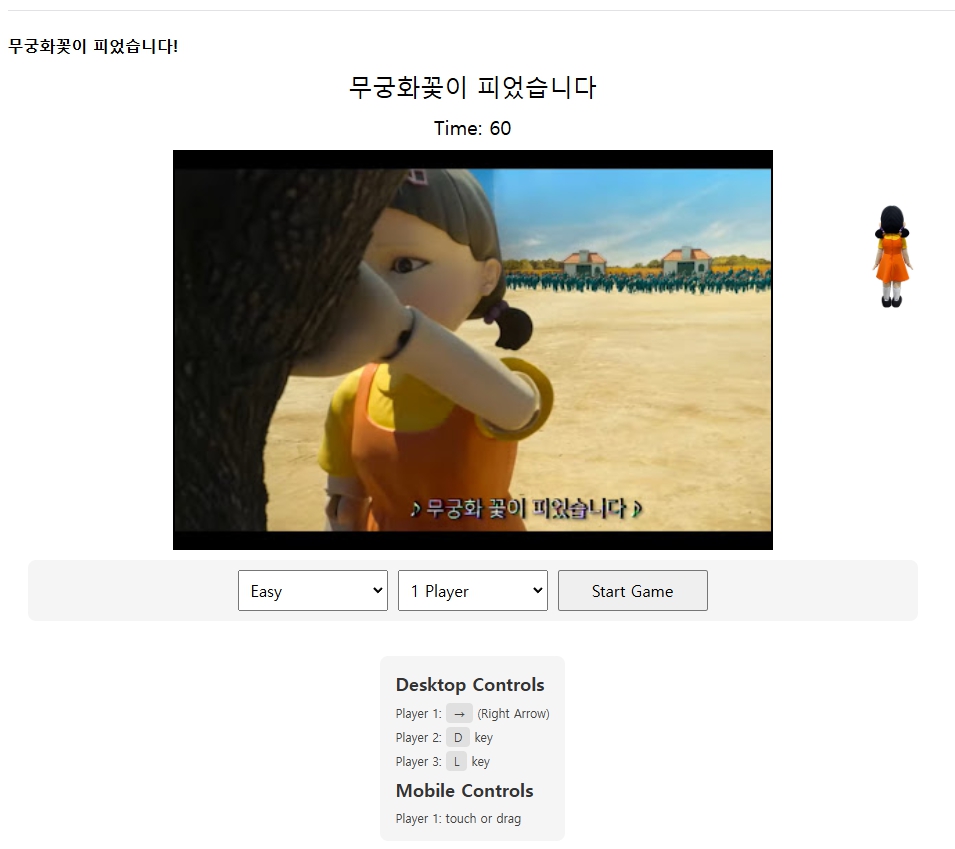Image resolution: width=955 pixels, height=849 pixels.
Task: Click the (Right Arrow) label text
Action: [513, 714]
